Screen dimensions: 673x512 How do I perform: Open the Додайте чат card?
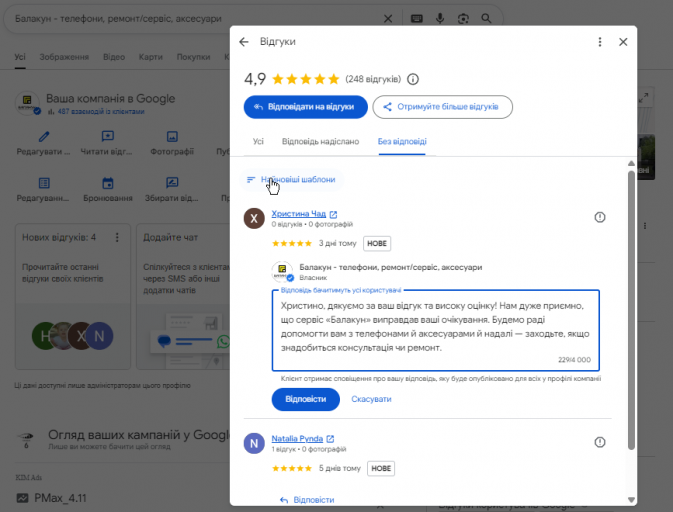[183, 296]
